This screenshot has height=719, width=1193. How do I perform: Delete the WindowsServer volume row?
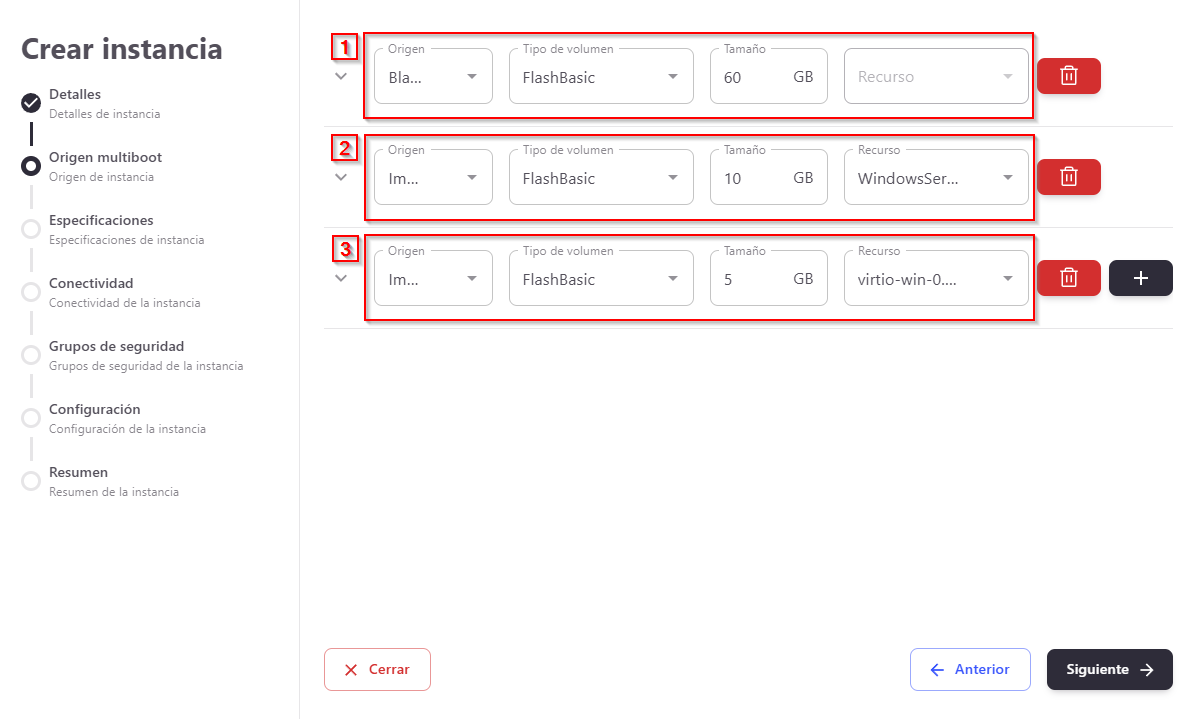point(1068,177)
